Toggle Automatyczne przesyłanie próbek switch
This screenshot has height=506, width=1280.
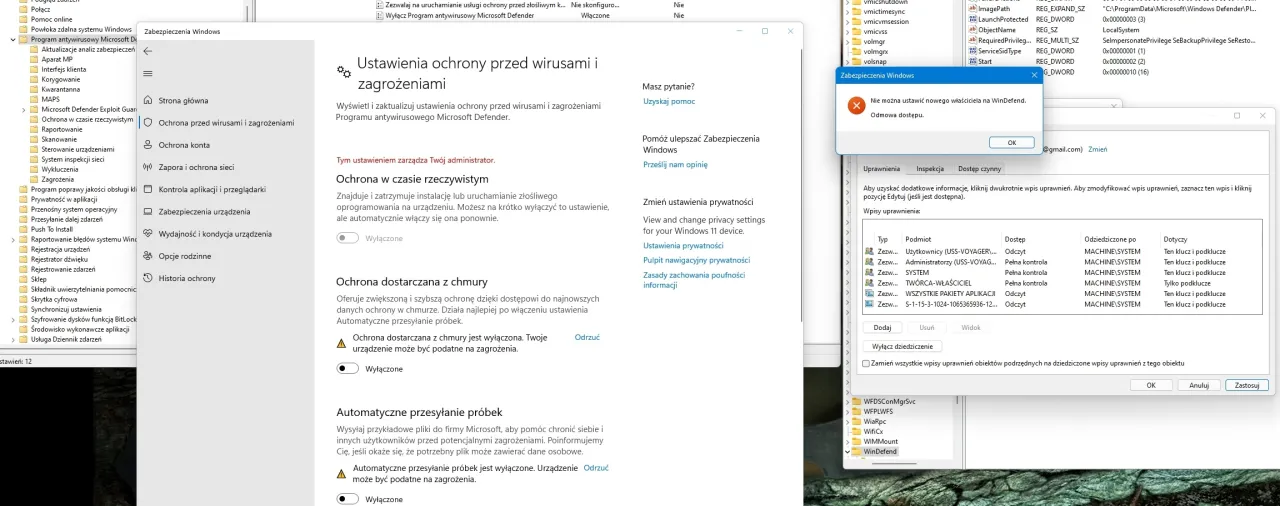pyautogui.click(x=347, y=499)
